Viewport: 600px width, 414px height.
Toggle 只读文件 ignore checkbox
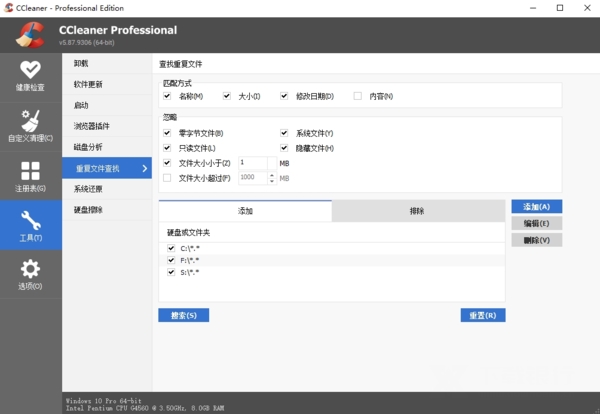click(x=167, y=148)
